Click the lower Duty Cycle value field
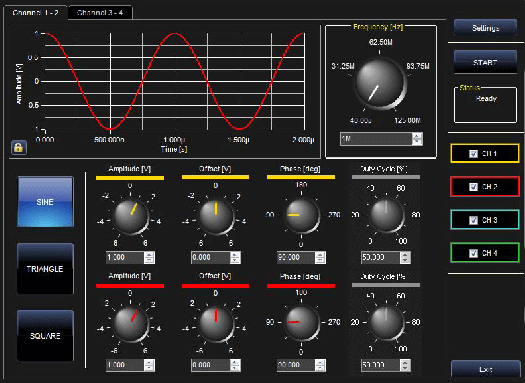Image resolution: width=525 pixels, height=383 pixels. click(x=380, y=365)
